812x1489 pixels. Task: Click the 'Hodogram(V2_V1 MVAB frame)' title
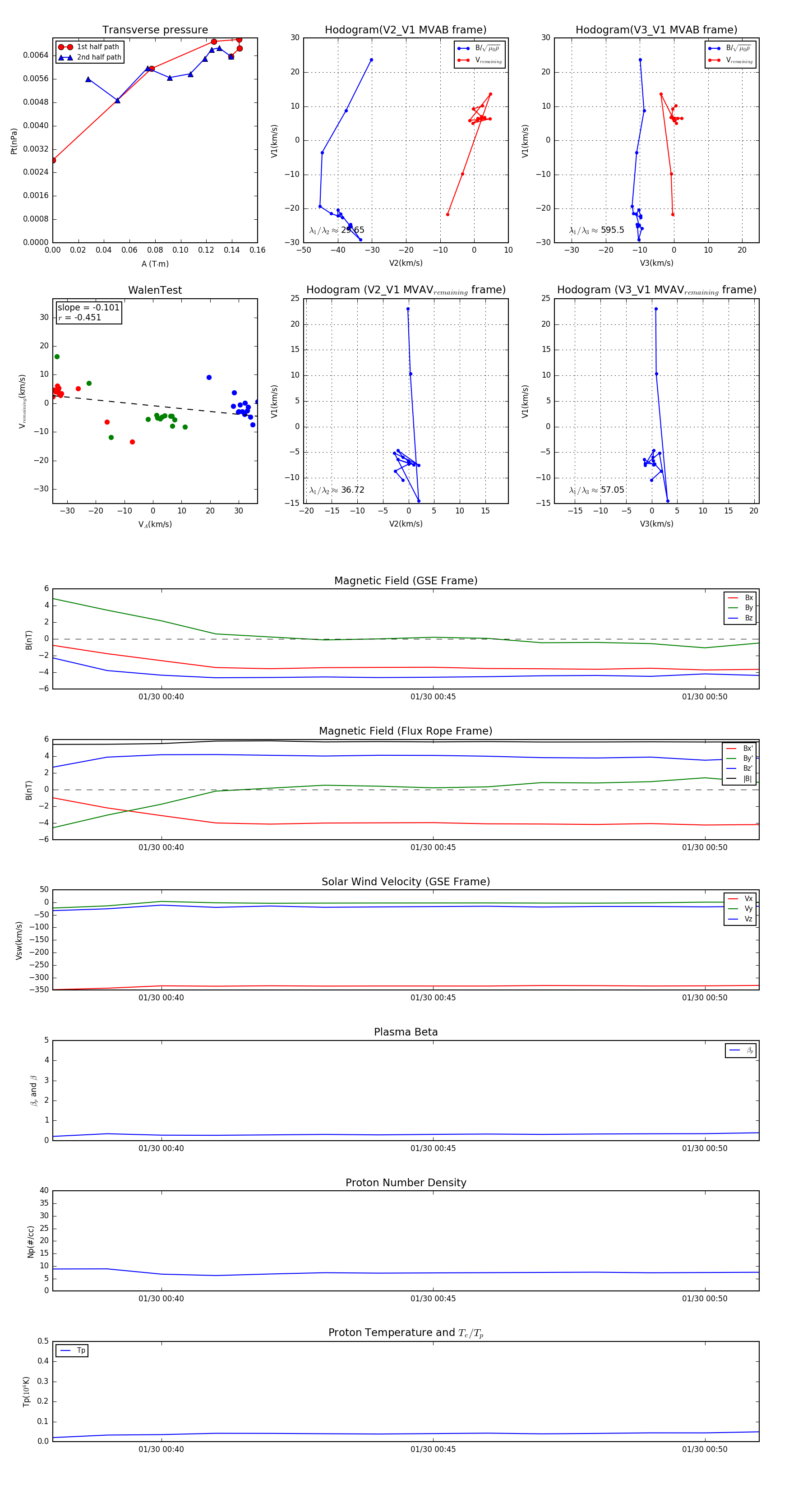click(405, 30)
